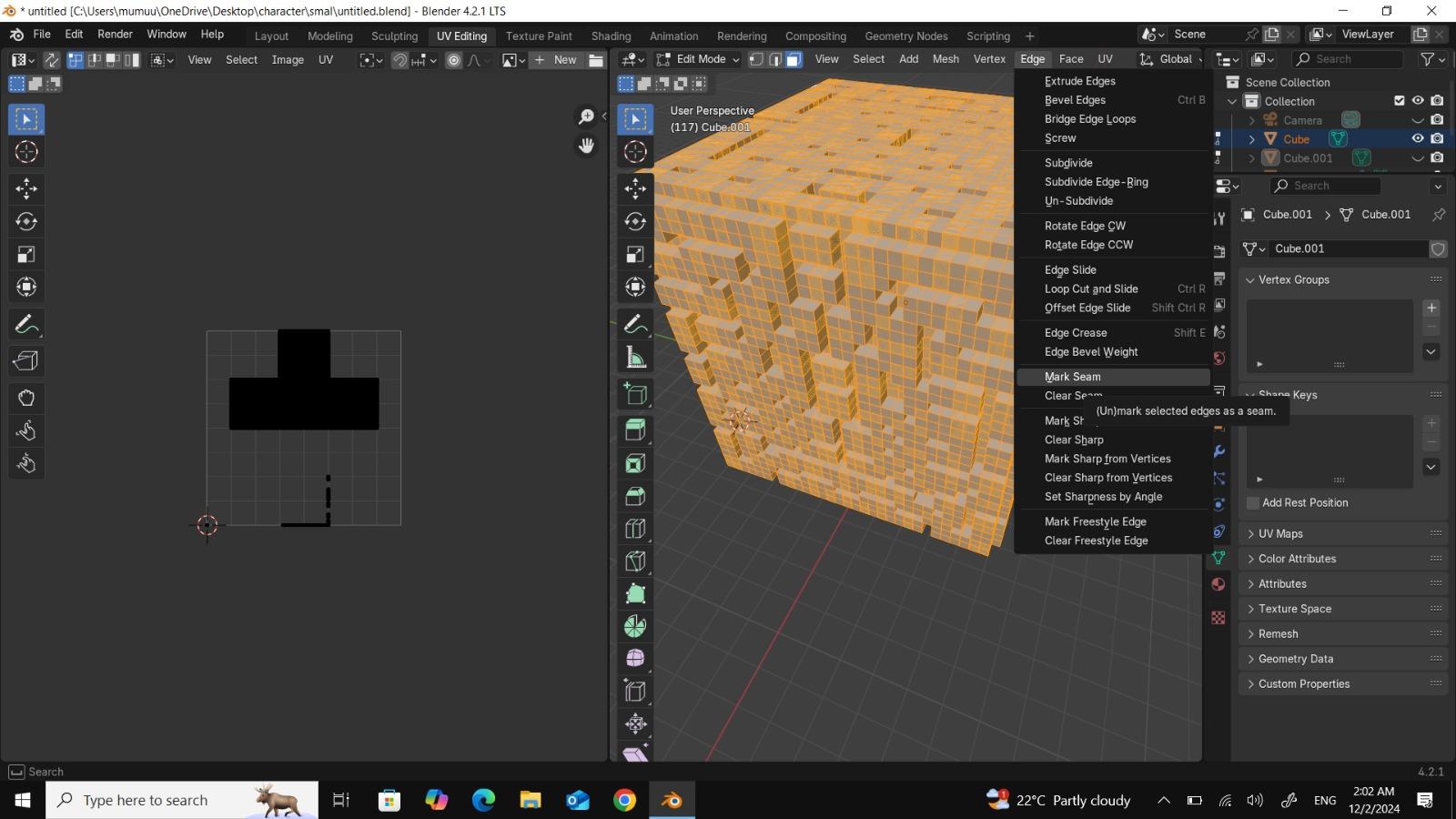The image size is (1456, 819).
Task: Select the Rotate tool in the UV editor
Action: tap(26, 221)
